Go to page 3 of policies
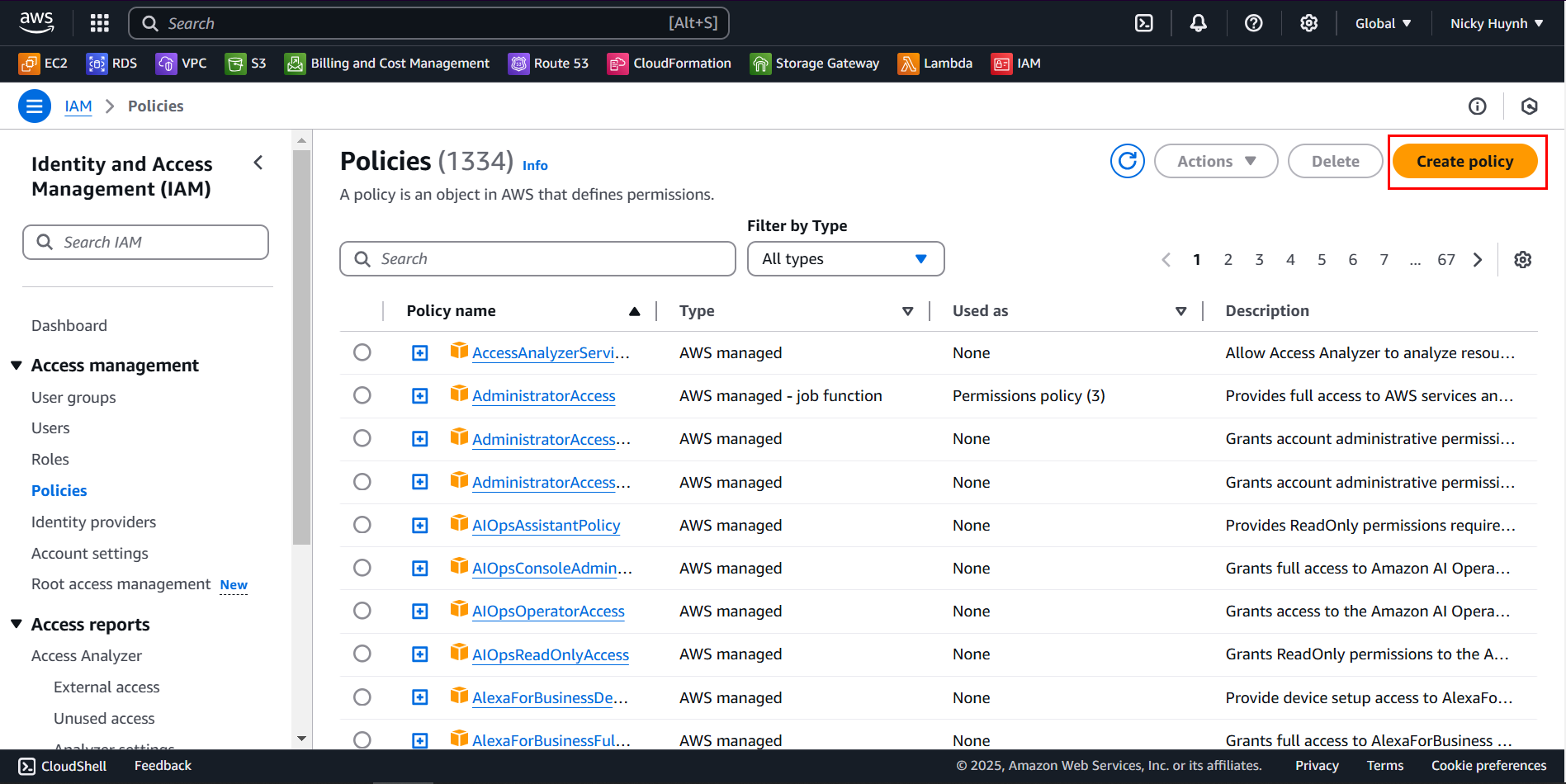1566x784 pixels. (1260, 260)
